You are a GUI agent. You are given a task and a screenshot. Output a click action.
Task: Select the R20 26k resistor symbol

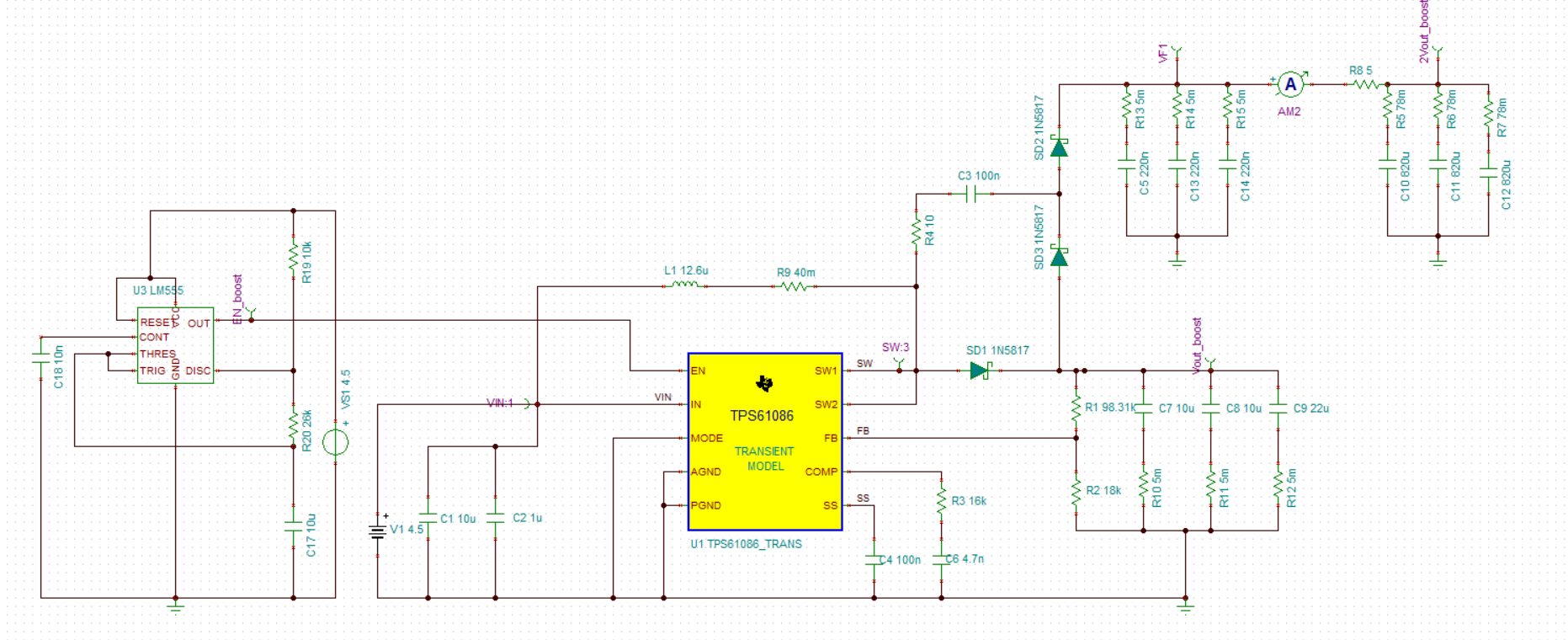[294, 425]
